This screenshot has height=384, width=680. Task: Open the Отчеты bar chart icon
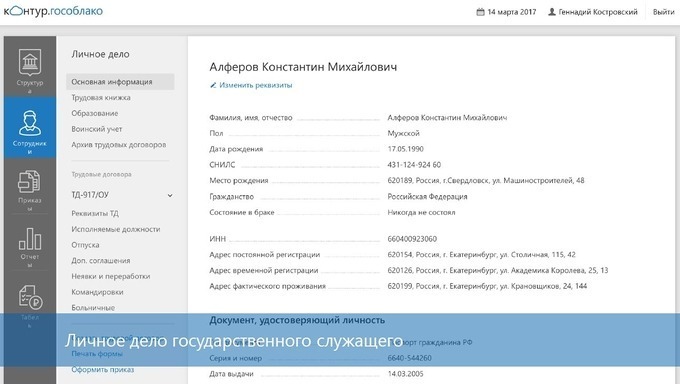click(x=30, y=239)
